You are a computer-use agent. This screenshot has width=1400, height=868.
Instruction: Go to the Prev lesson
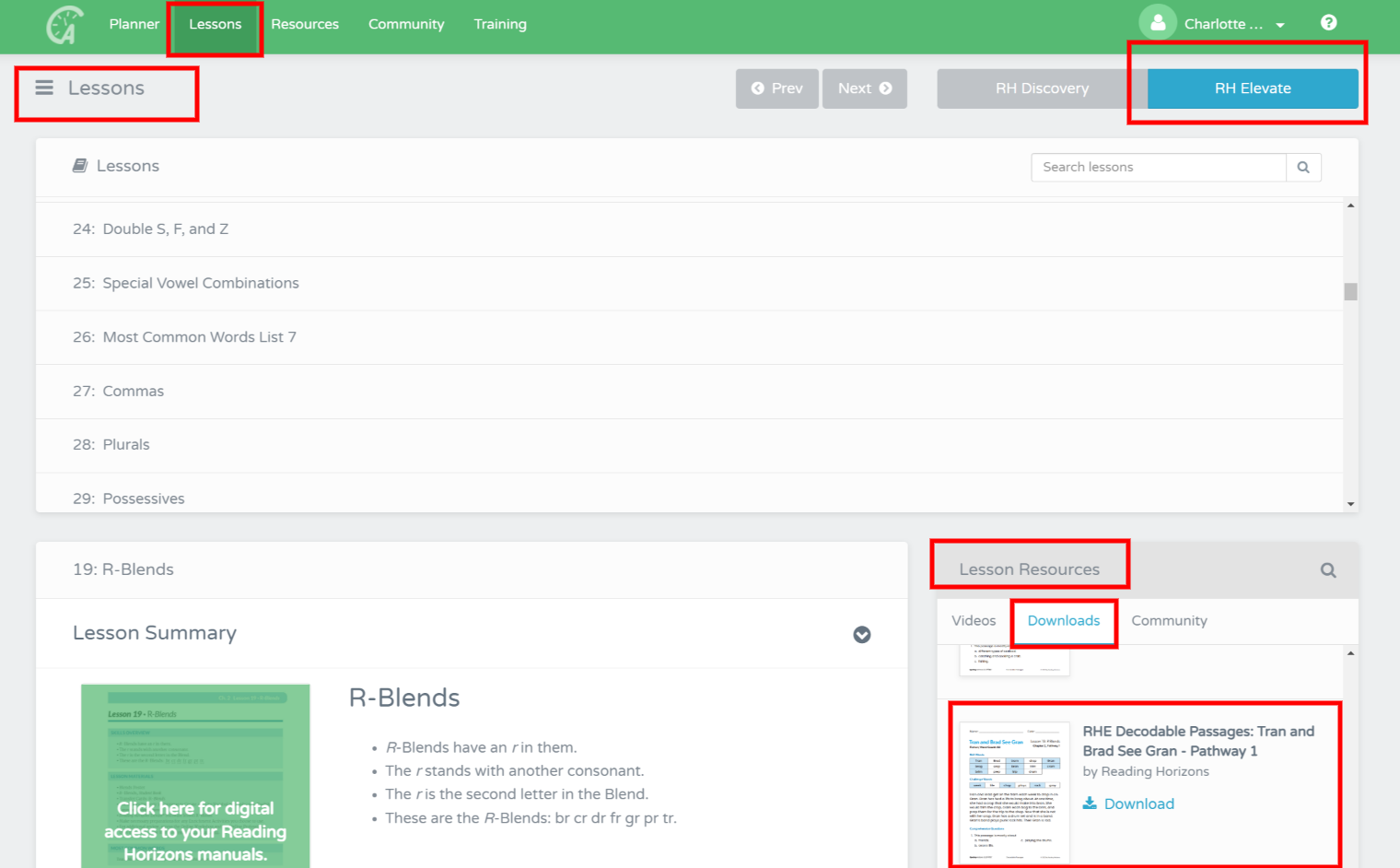(776, 88)
